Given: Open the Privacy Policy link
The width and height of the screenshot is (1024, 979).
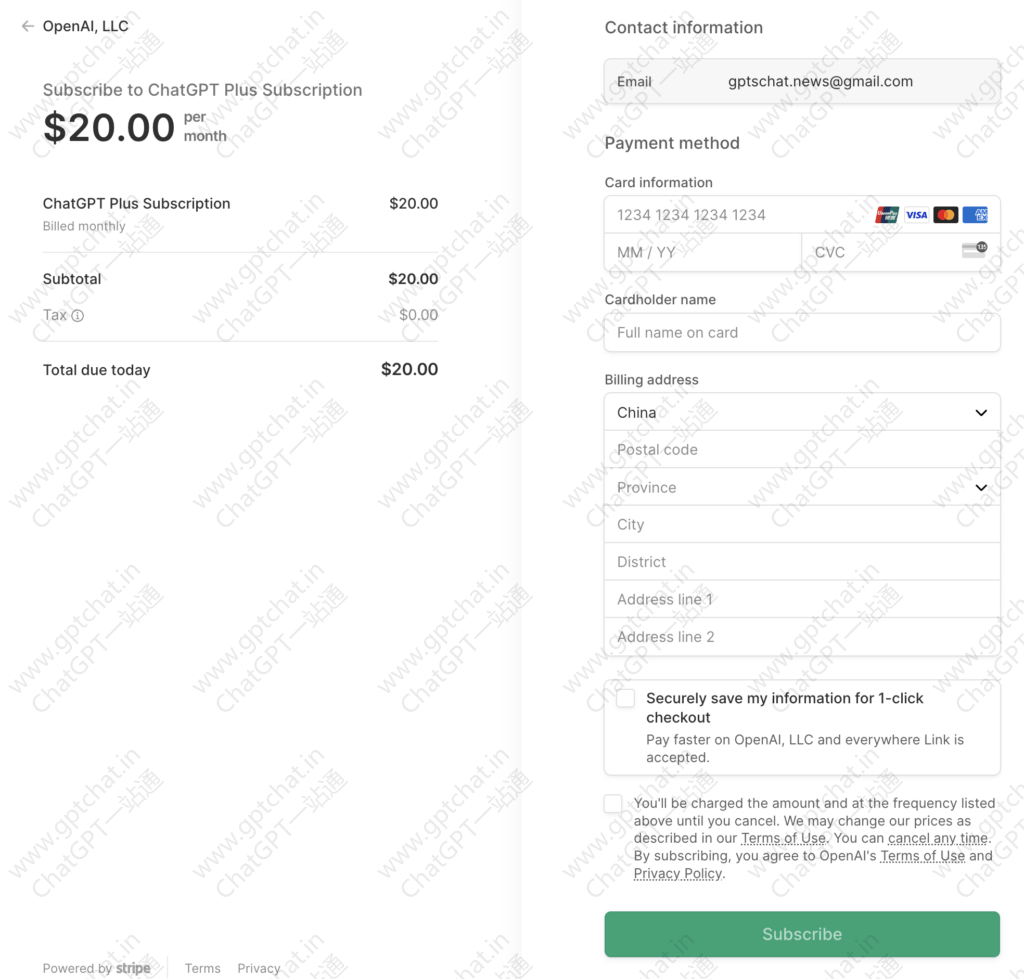Looking at the screenshot, I should (x=678, y=874).
